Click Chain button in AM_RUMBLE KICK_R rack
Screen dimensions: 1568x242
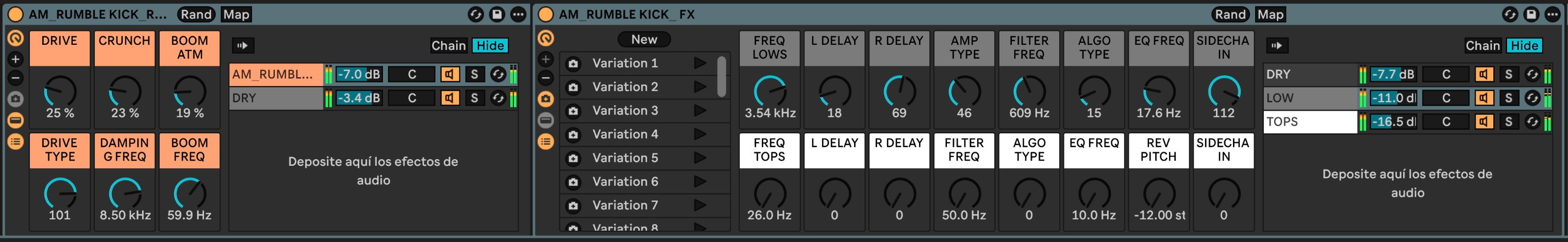(448, 46)
